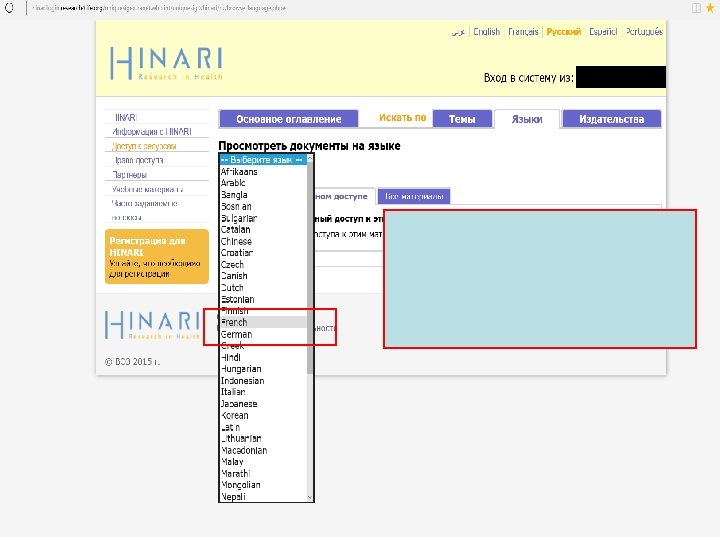Click the language list scroll-down arrow

[x=310, y=497]
